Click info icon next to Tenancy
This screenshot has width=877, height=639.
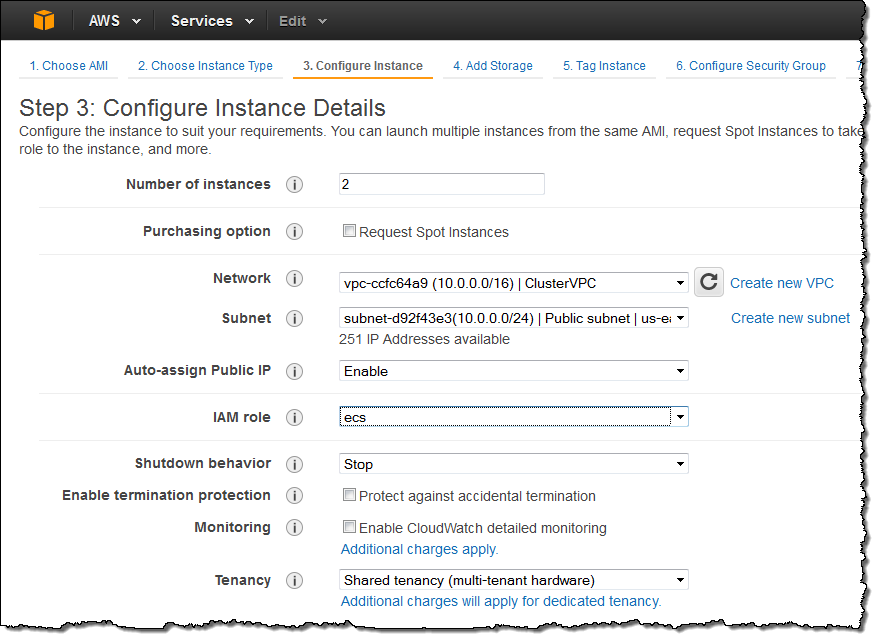click(x=294, y=581)
